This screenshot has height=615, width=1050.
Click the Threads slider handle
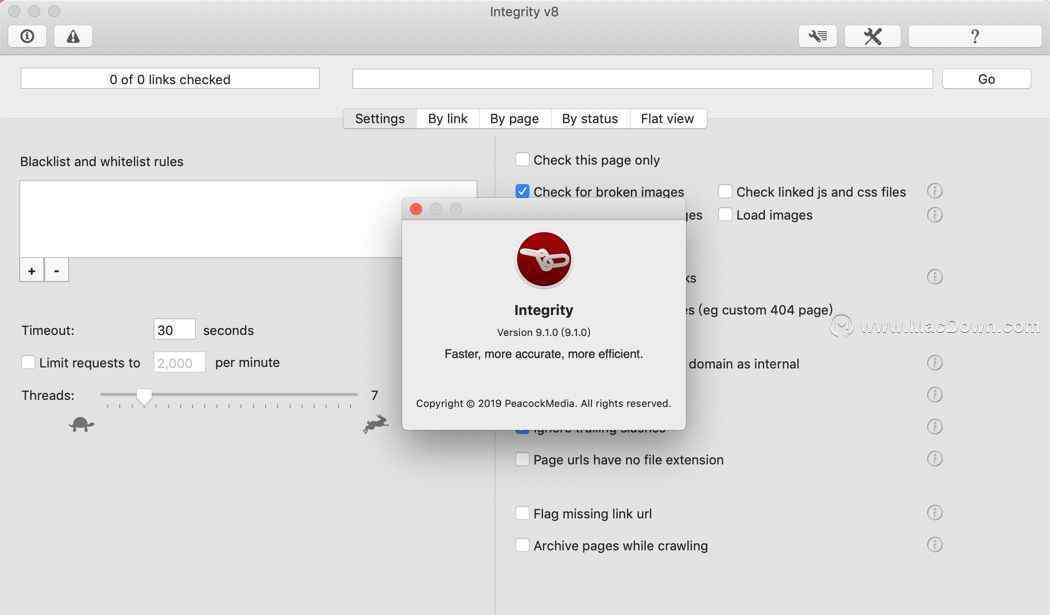click(144, 396)
